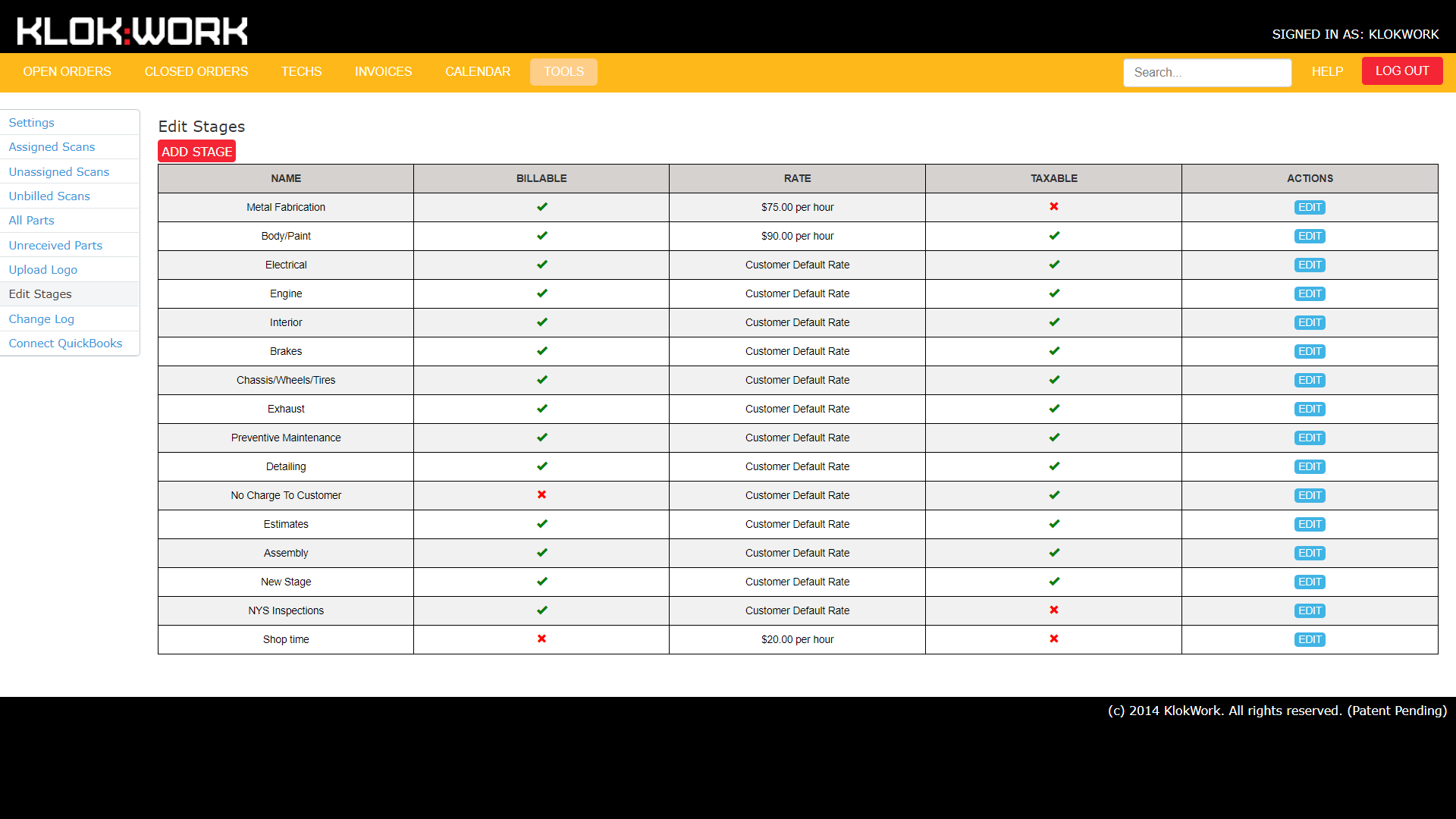
Task: Select Edit Stages in sidebar
Action: click(70, 294)
